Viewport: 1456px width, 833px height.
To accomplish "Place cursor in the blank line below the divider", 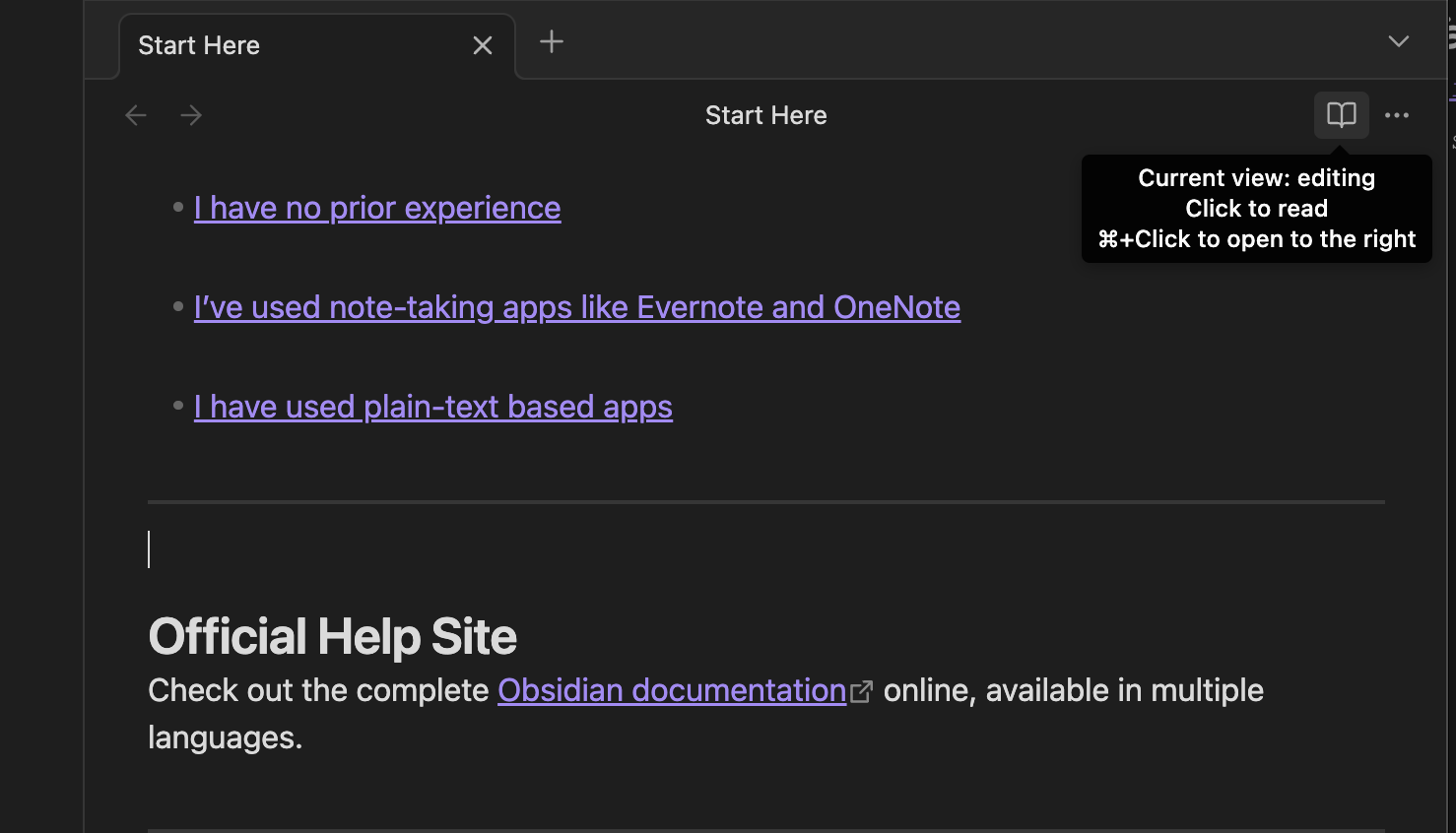I will point(394,548).
